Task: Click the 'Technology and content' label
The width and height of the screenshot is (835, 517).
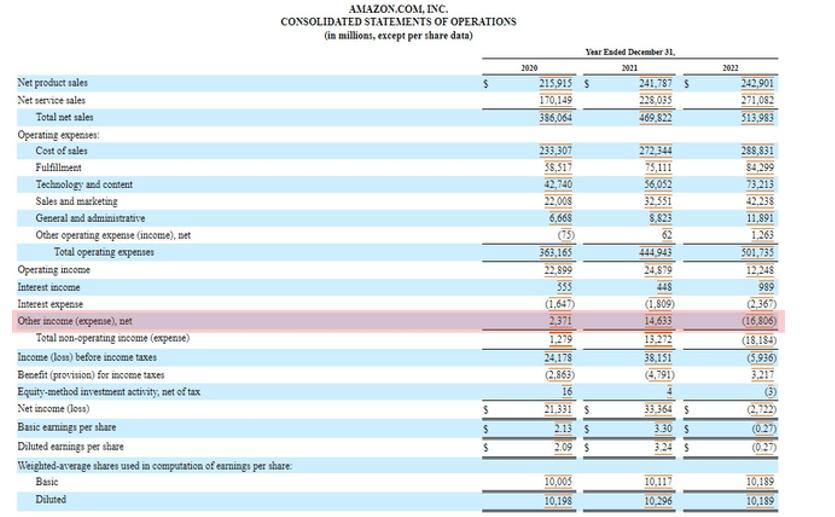Action: point(84,184)
